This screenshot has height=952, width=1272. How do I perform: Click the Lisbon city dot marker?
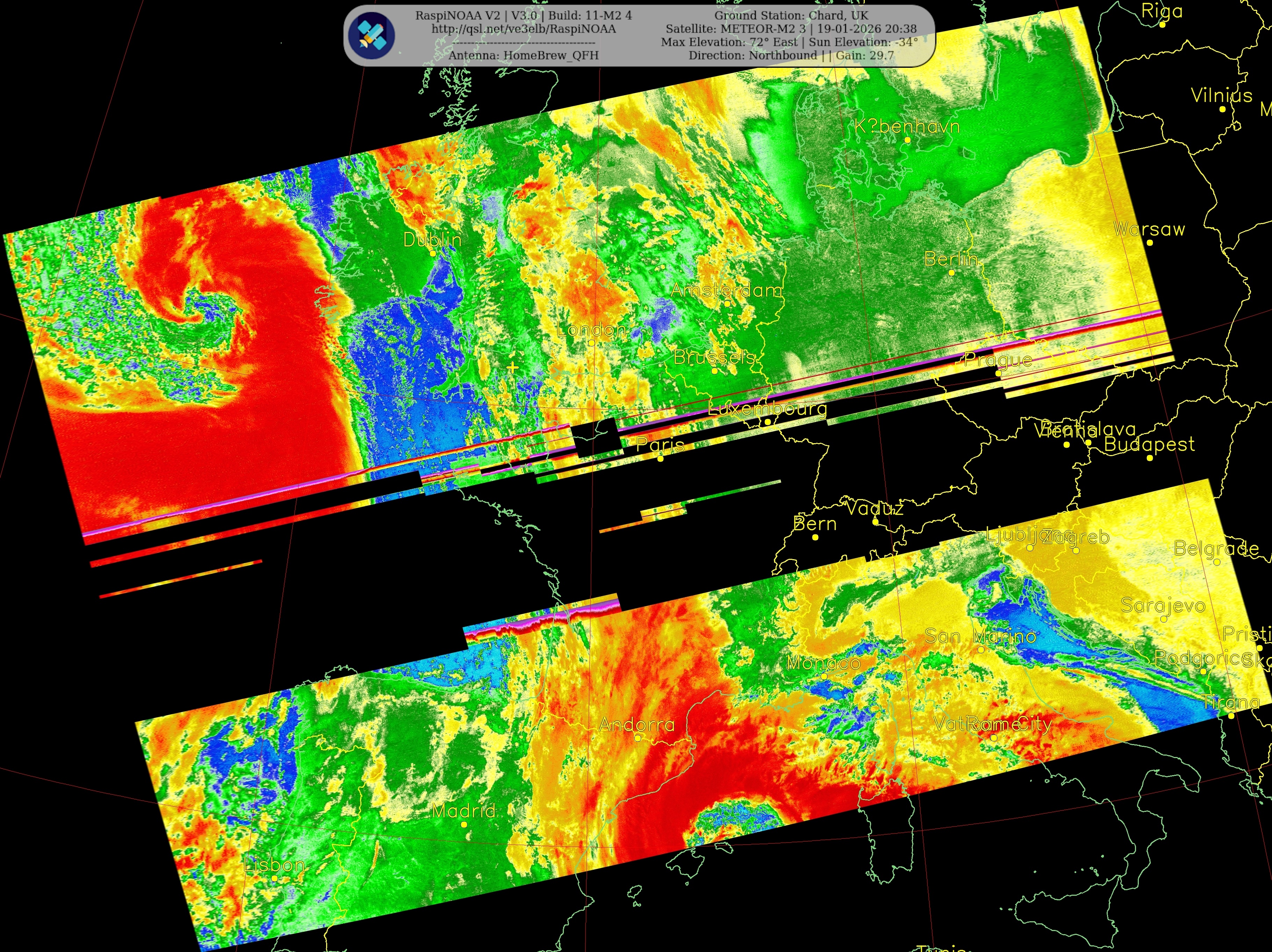point(274,878)
